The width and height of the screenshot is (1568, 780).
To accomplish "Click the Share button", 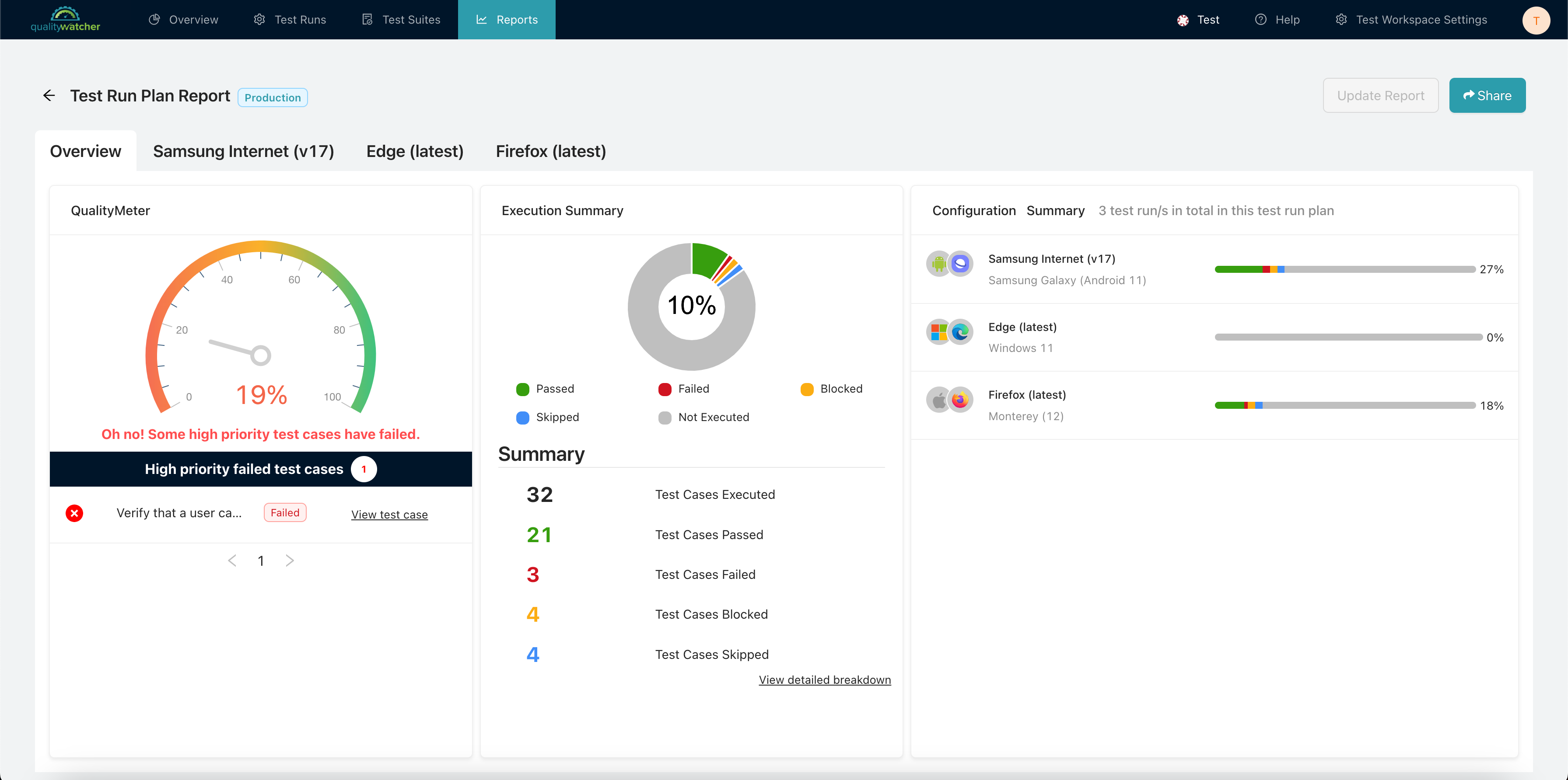I will pyautogui.click(x=1487, y=95).
